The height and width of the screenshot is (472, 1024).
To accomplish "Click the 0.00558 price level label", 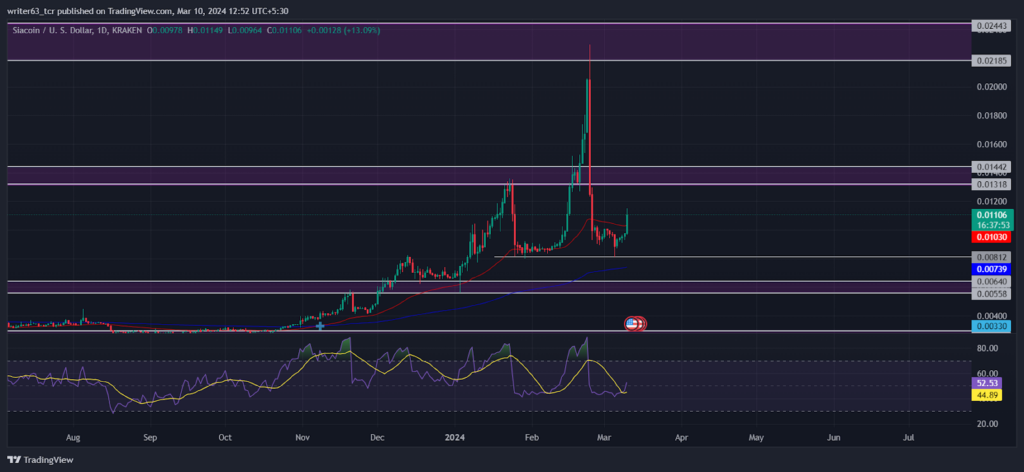I will pyautogui.click(x=991, y=294).
